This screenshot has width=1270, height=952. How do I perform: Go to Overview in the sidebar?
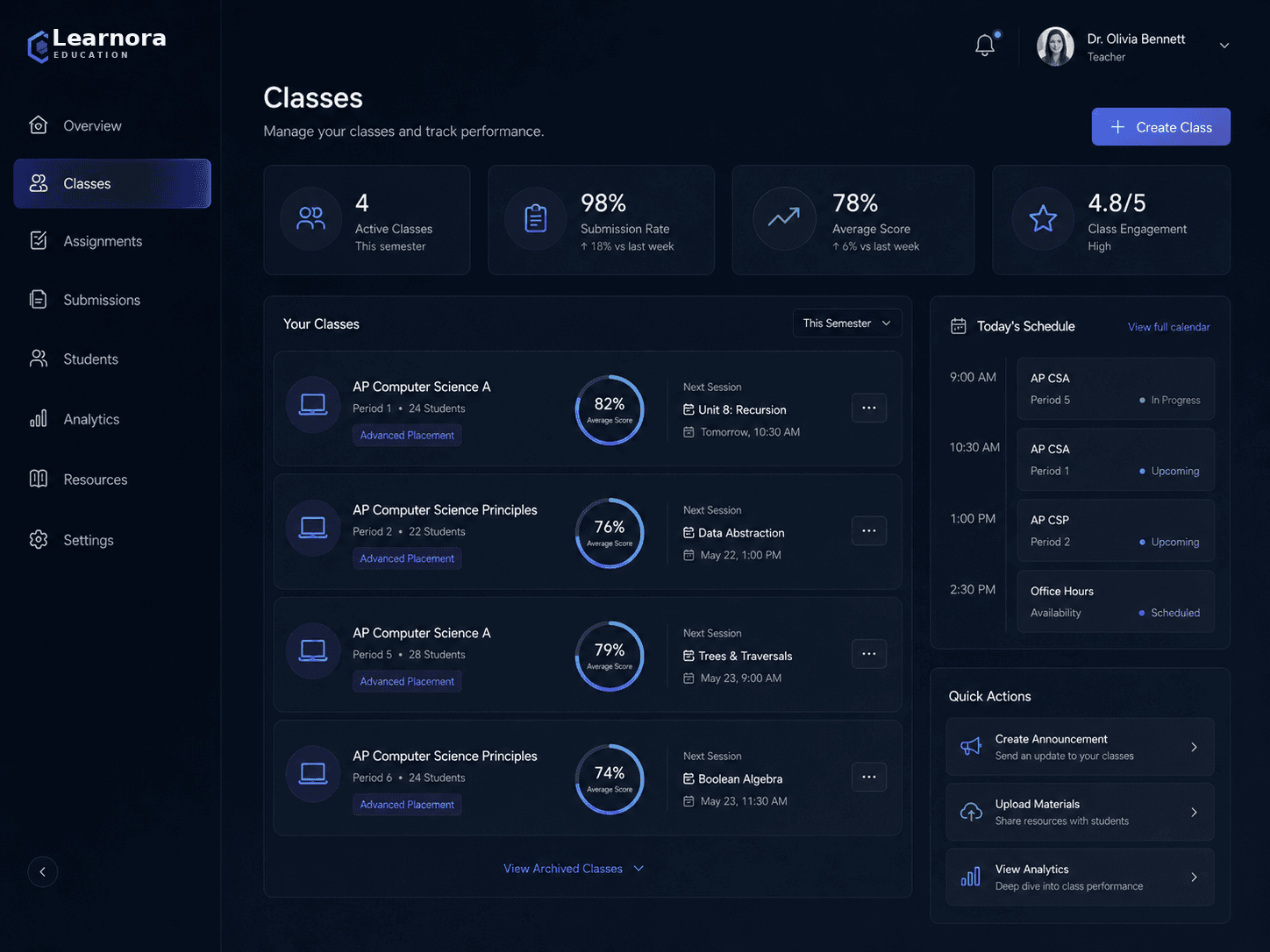click(x=112, y=125)
